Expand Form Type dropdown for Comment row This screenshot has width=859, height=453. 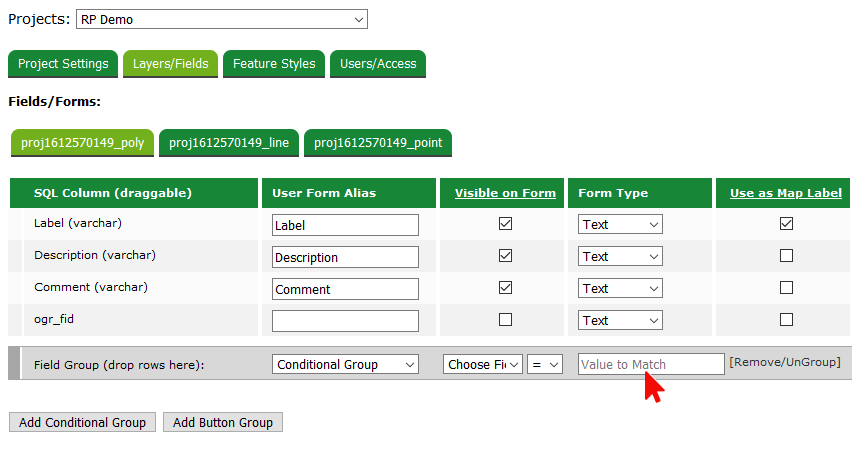[x=620, y=289]
